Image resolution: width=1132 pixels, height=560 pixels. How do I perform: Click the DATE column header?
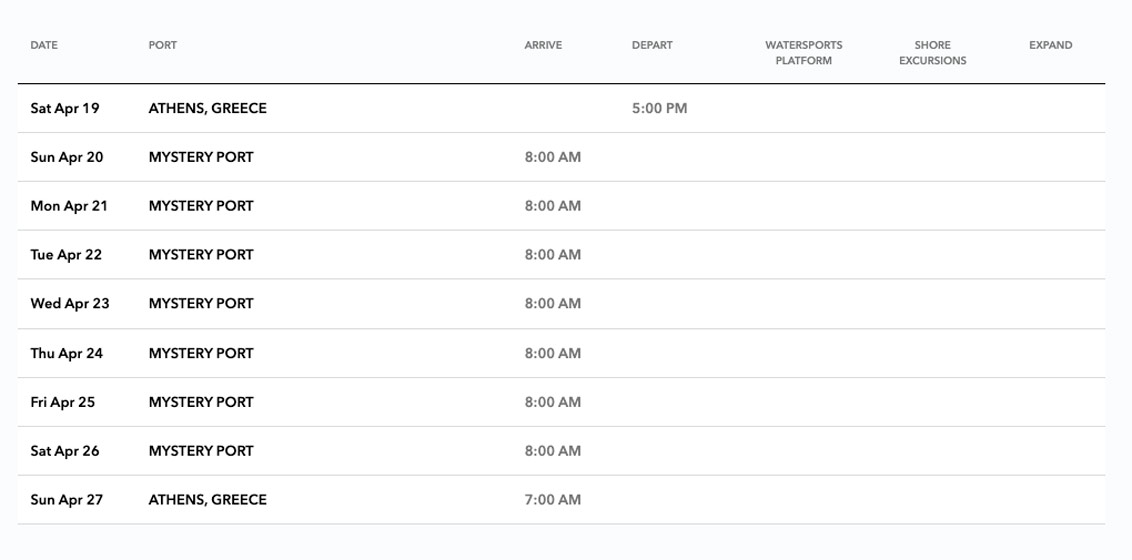pyautogui.click(x=44, y=45)
